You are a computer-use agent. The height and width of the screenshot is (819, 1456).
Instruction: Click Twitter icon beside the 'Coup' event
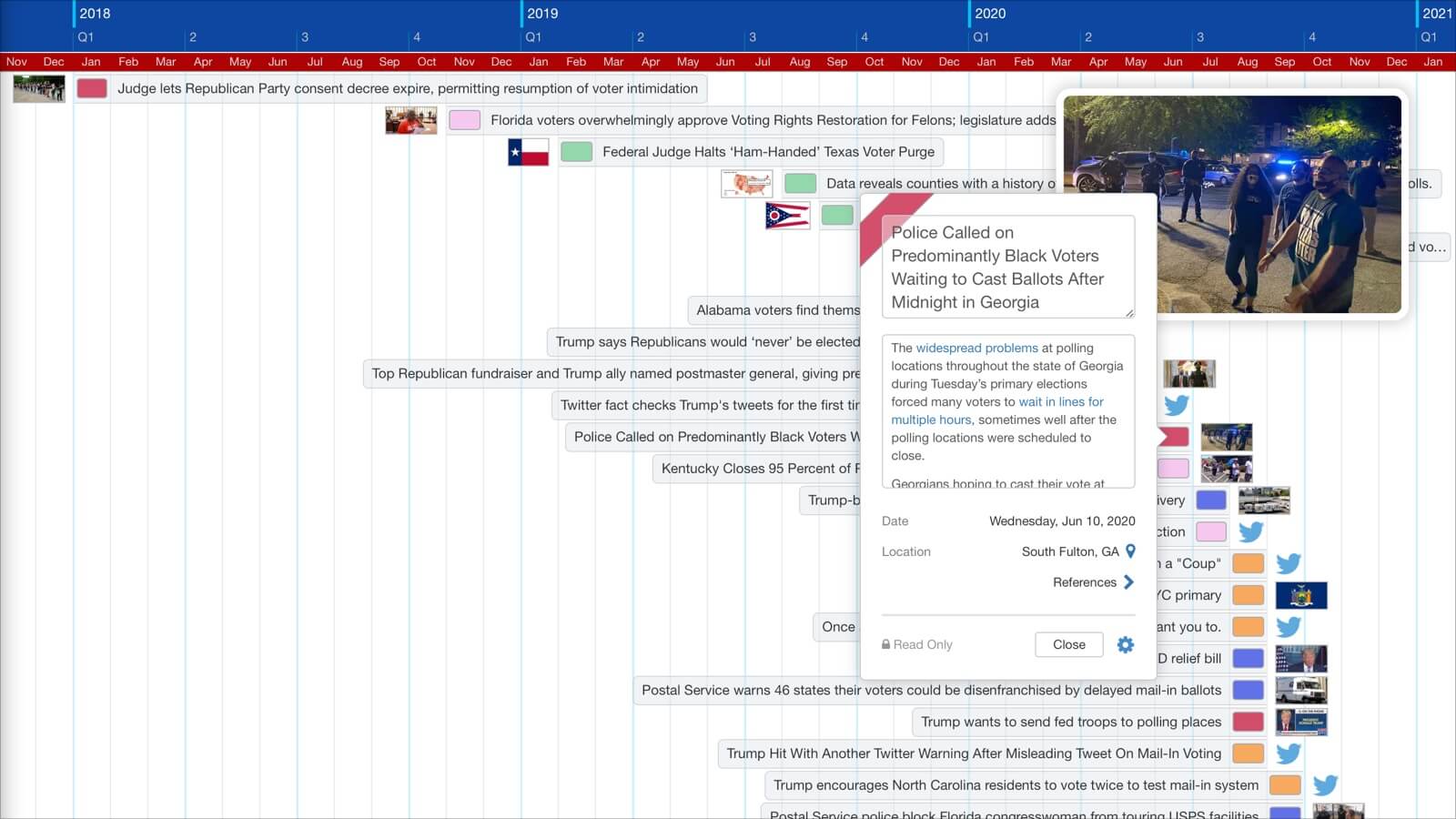pos(1288,563)
